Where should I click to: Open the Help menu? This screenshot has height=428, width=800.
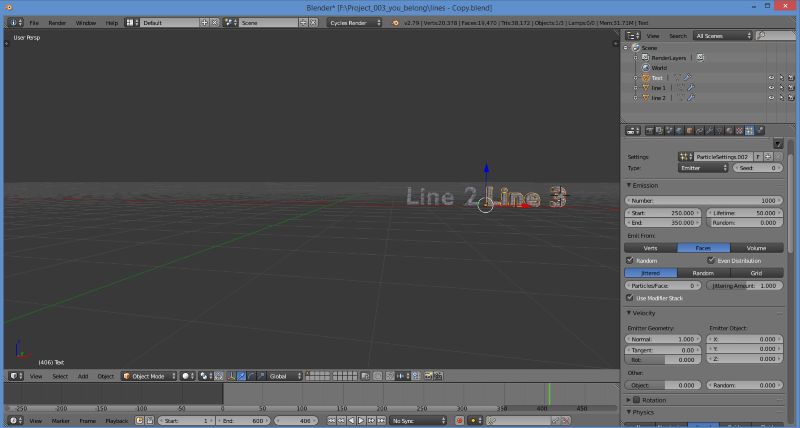[x=111, y=23]
